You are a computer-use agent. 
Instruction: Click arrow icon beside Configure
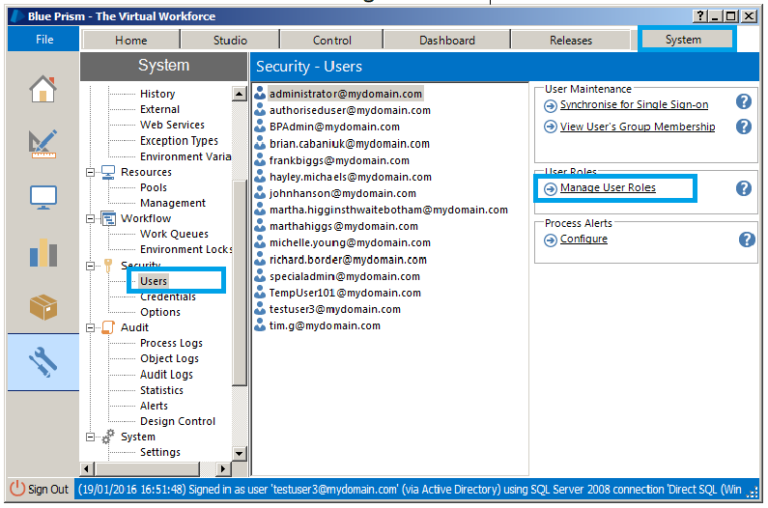[551, 240]
